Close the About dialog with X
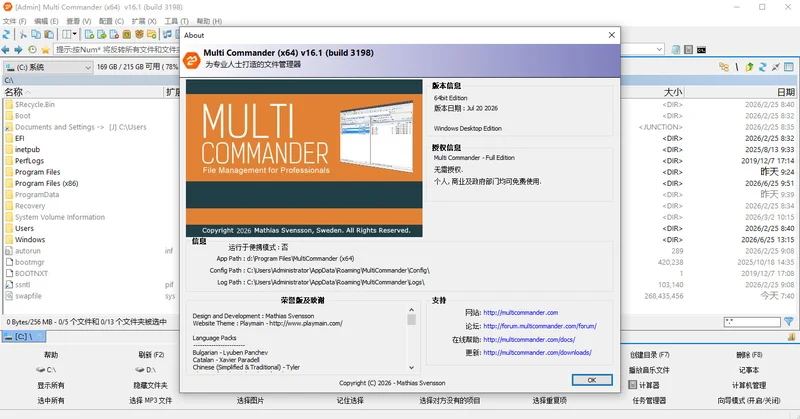This screenshot has height=419, width=800. [612, 35]
